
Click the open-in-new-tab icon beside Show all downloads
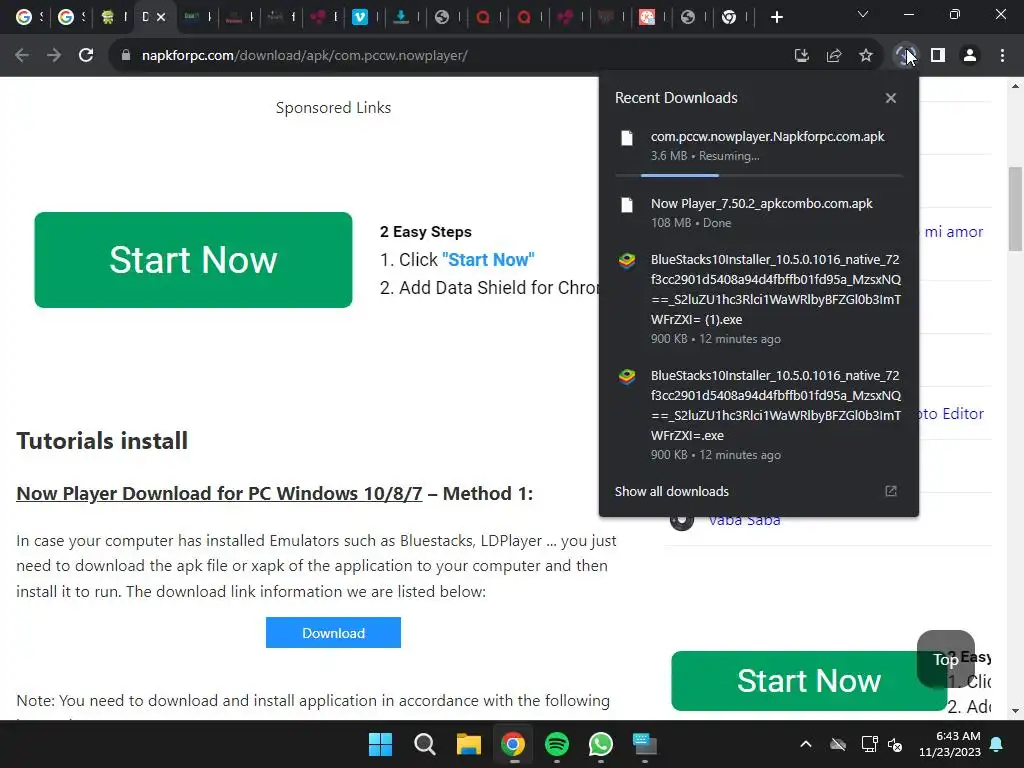[x=891, y=491]
